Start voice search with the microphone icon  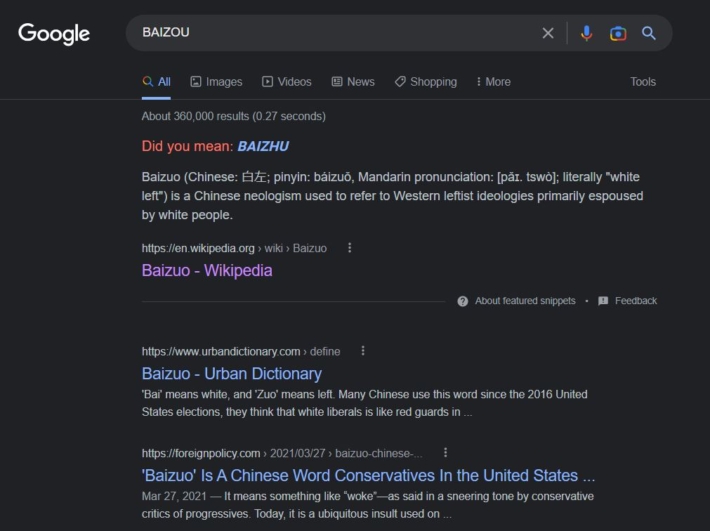pyautogui.click(x=586, y=33)
